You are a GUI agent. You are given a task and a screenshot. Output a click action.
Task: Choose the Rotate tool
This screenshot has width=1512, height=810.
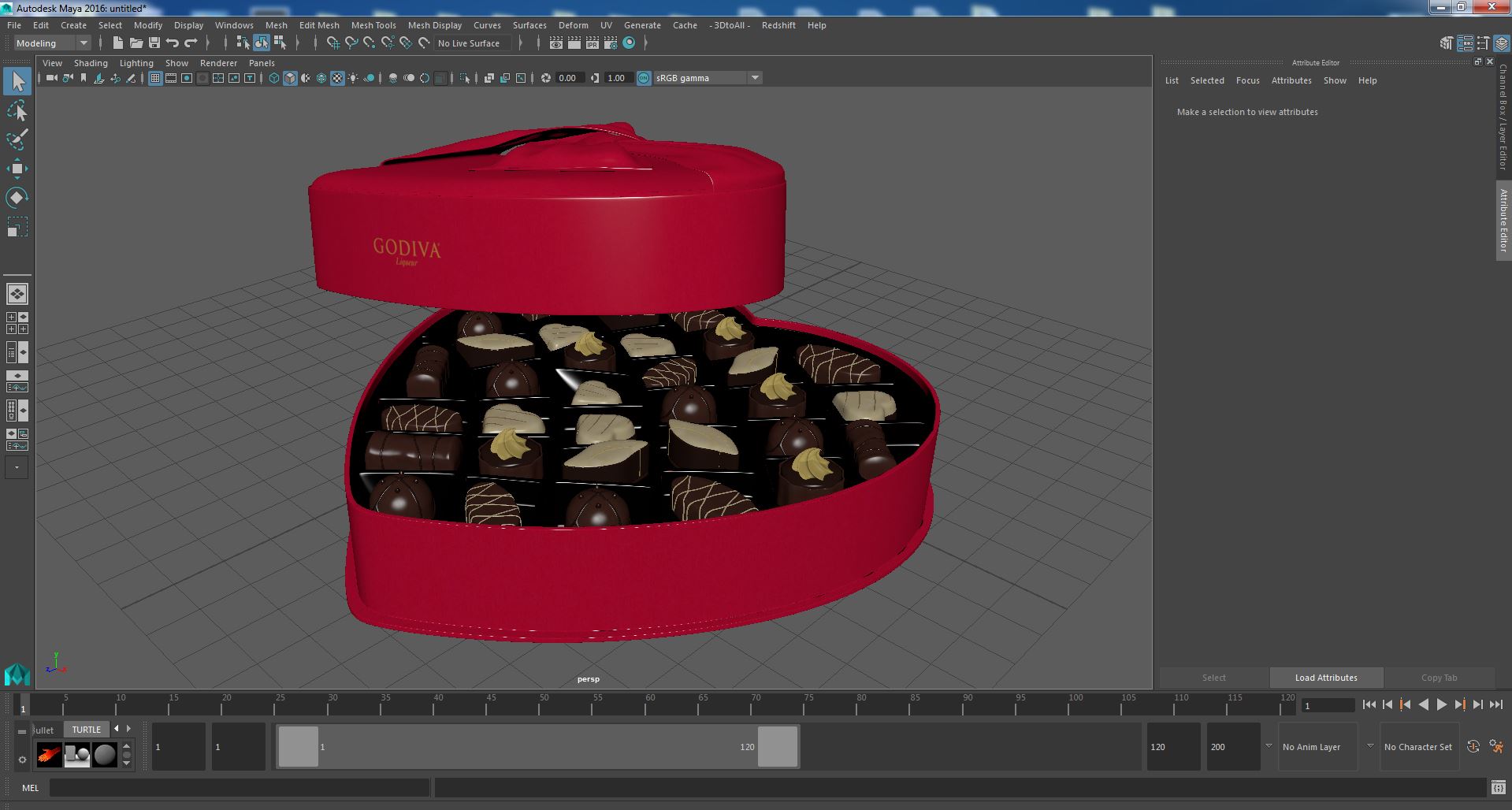click(x=17, y=198)
